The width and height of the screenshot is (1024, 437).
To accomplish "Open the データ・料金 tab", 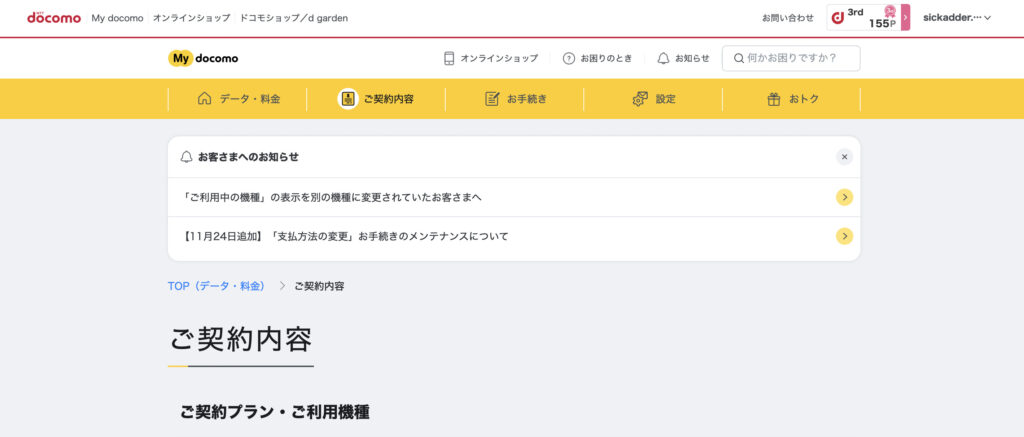I will tap(239, 99).
